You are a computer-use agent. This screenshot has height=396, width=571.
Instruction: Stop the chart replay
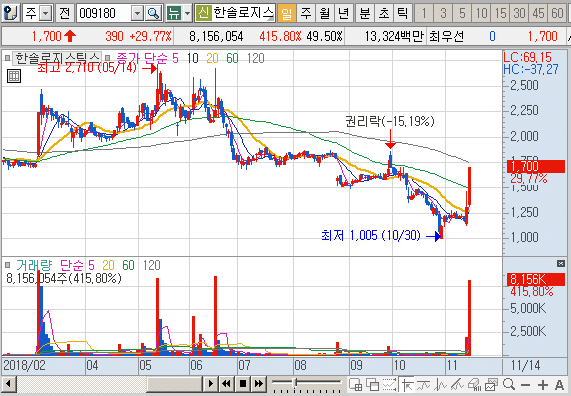click(x=243, y=384)
